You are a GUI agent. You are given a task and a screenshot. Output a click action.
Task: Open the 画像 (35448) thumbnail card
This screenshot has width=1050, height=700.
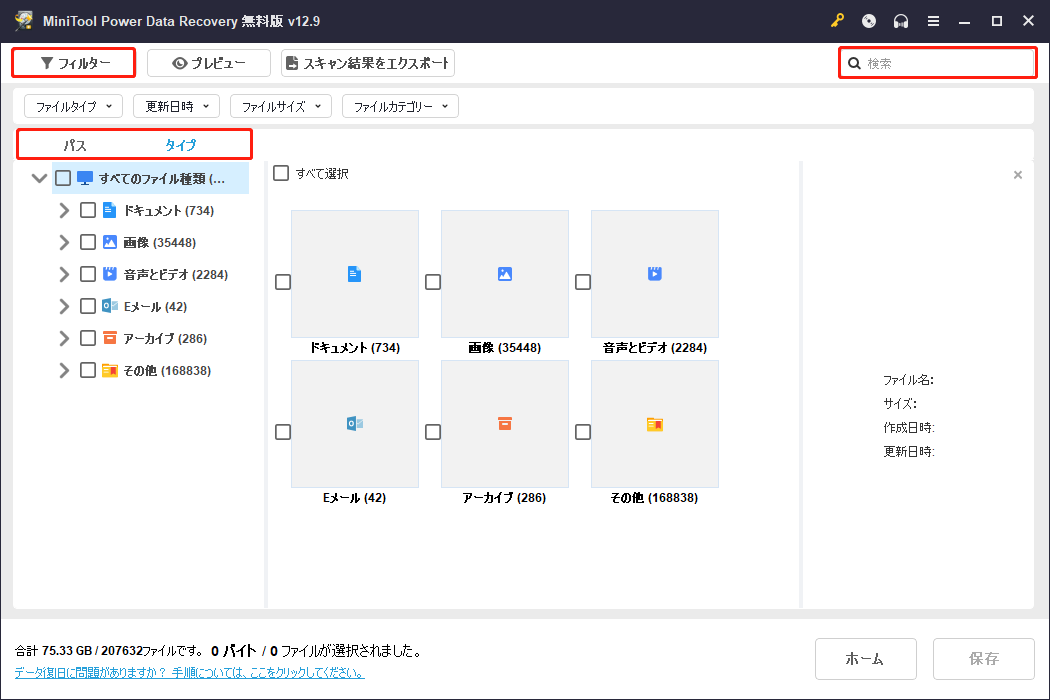pyautogui.click(x=505, y=274)
